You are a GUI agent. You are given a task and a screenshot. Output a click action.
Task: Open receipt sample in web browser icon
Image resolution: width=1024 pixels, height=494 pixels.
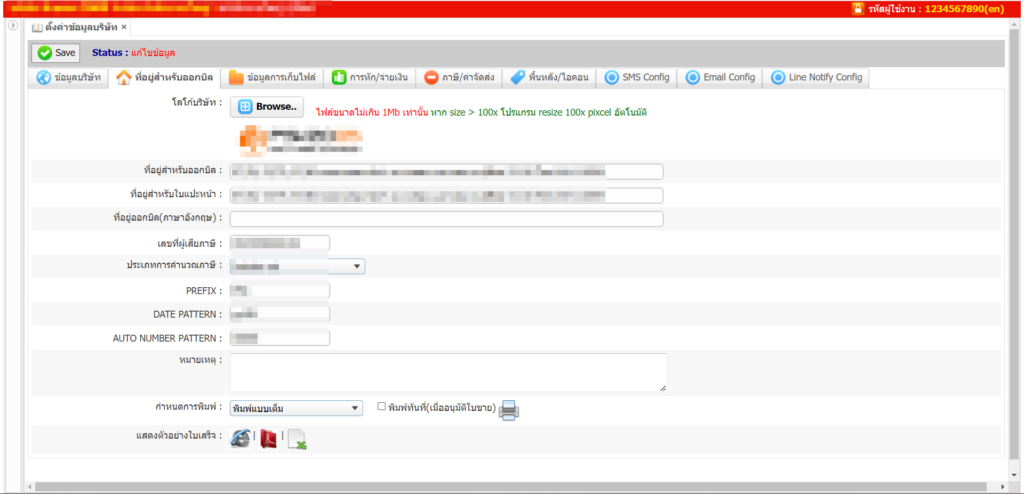click(240, 438)
